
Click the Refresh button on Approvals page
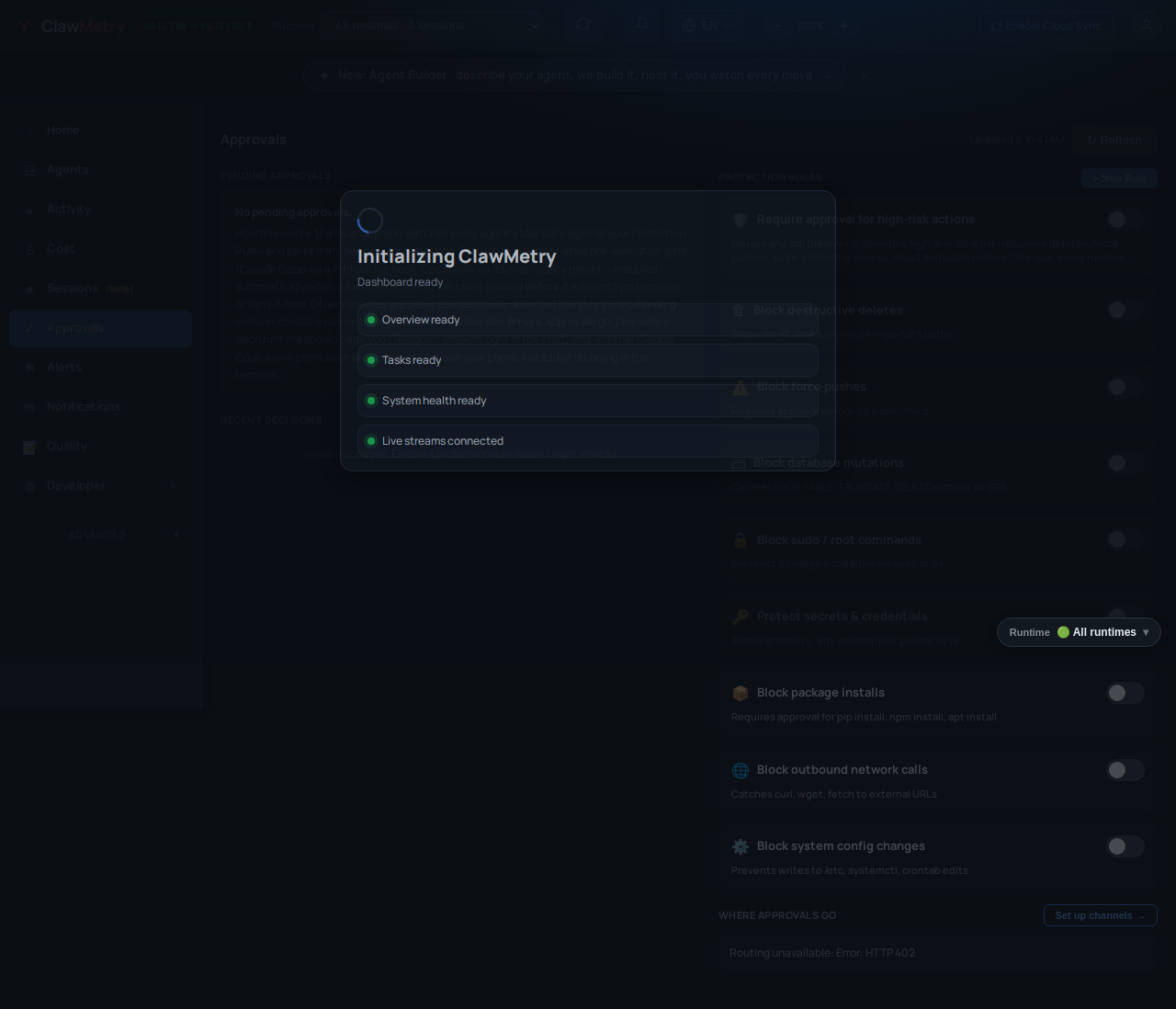tap(1114, 141)
